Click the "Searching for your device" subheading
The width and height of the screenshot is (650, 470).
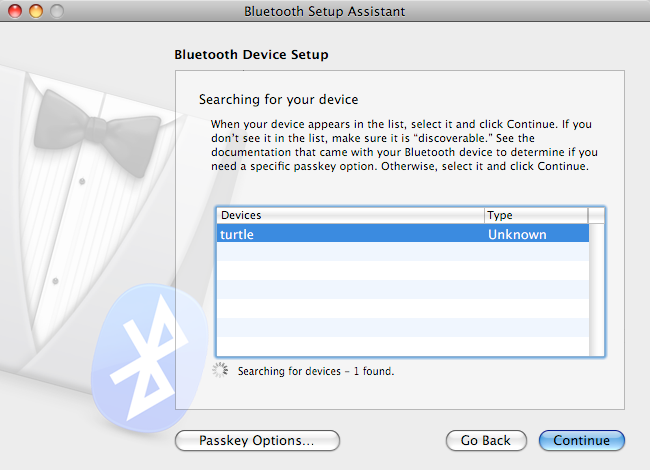278,99
